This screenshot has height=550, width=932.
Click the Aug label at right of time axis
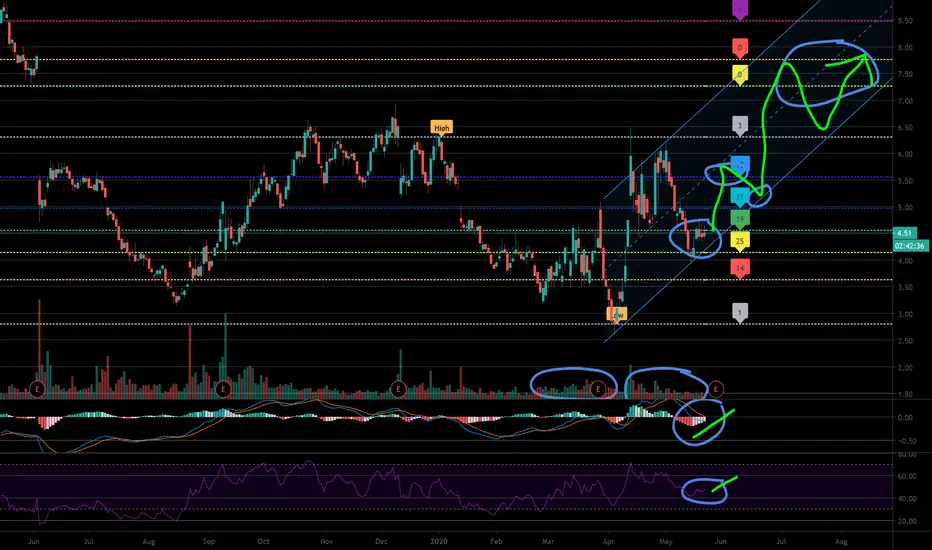tap(840, 542)
